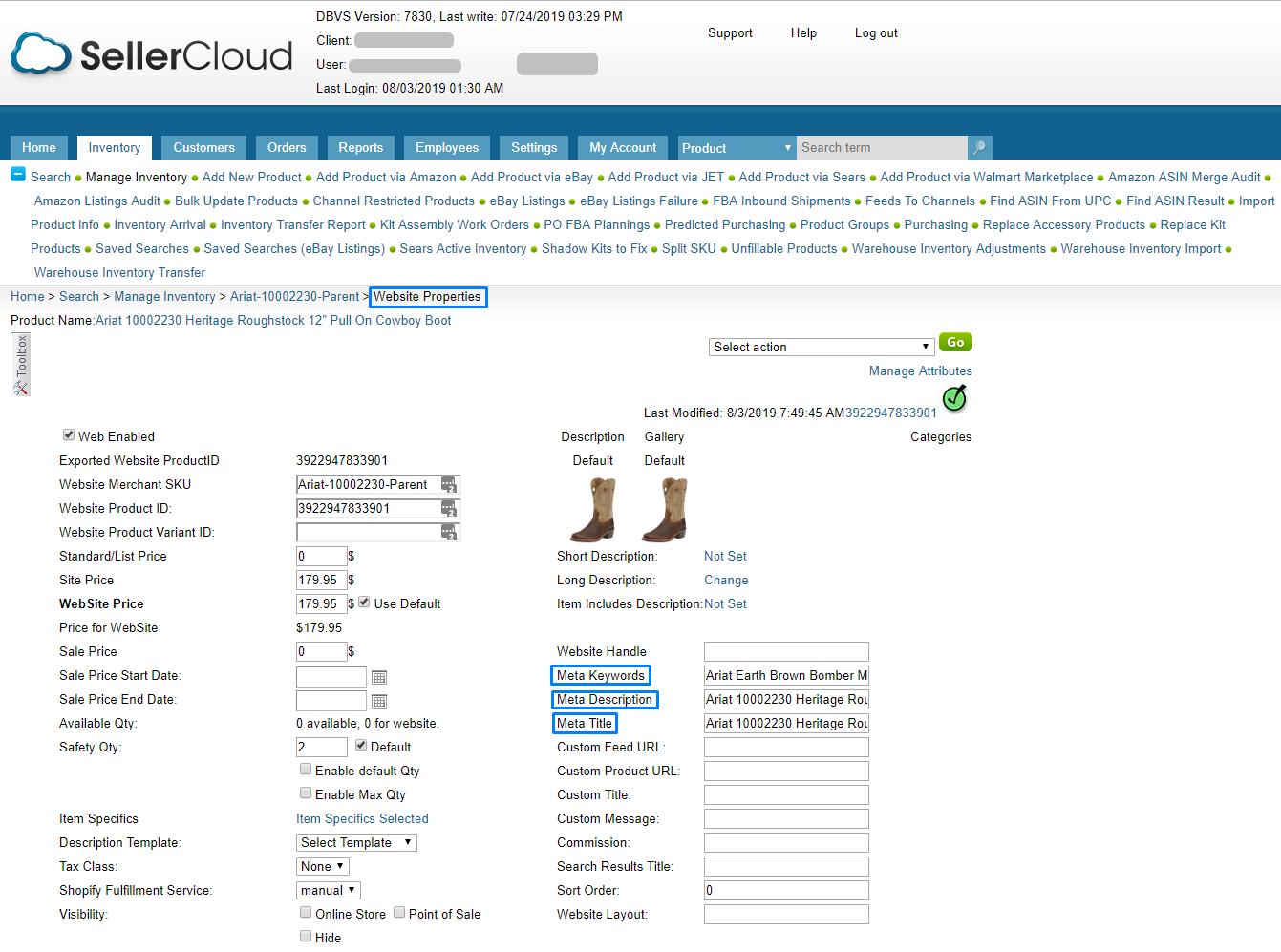Click the Safety Qty input field
The height and width of the screenshot is (952, 1281).
click(x=322, y=747)
